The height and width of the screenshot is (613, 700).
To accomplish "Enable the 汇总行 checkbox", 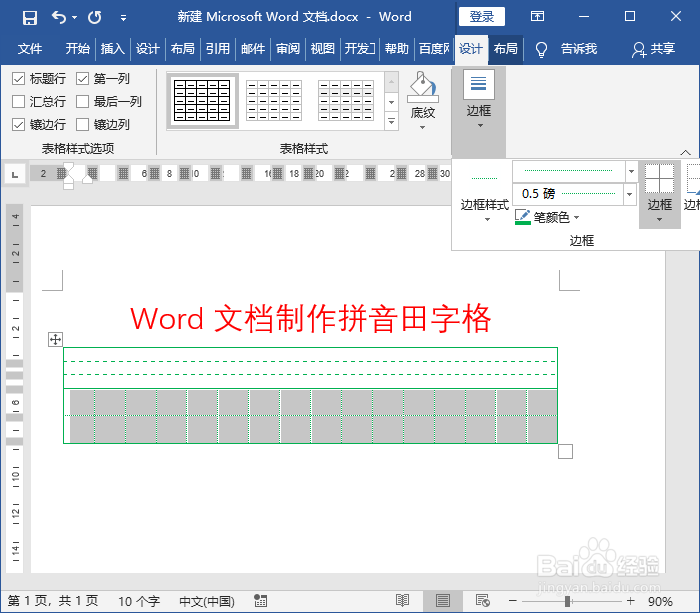I will pyautogui.click(x=18, y=102).
